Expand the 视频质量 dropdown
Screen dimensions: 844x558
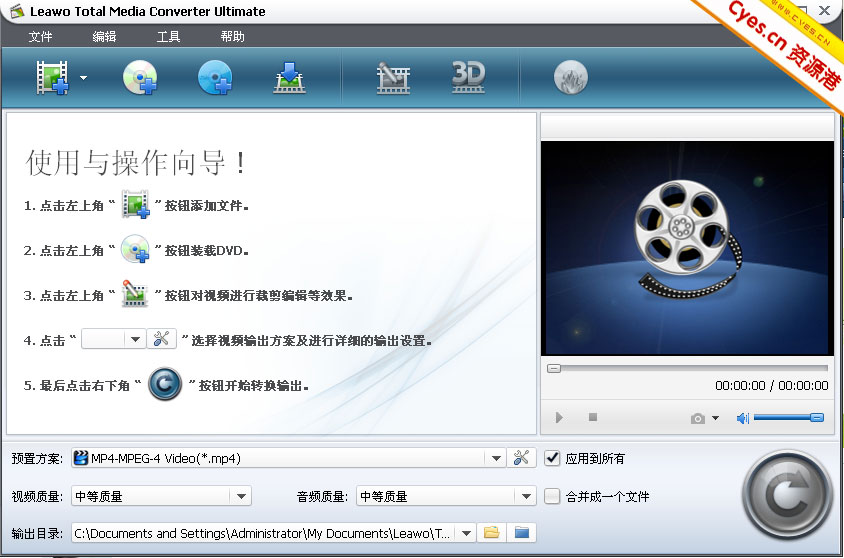(x=241, y=496)
